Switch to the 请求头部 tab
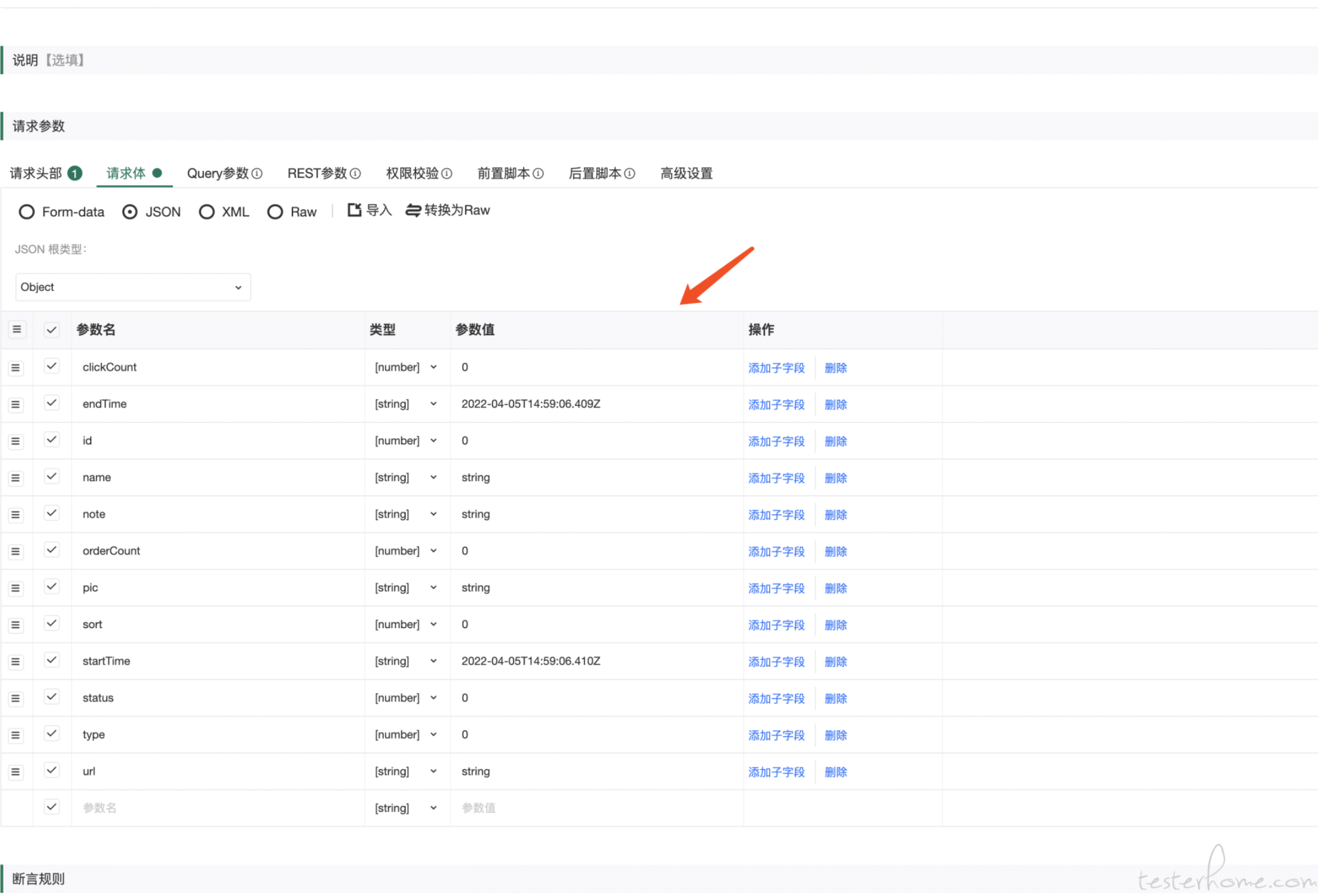The width and height of the screenshot is (1320, 896). click(37, 174)
